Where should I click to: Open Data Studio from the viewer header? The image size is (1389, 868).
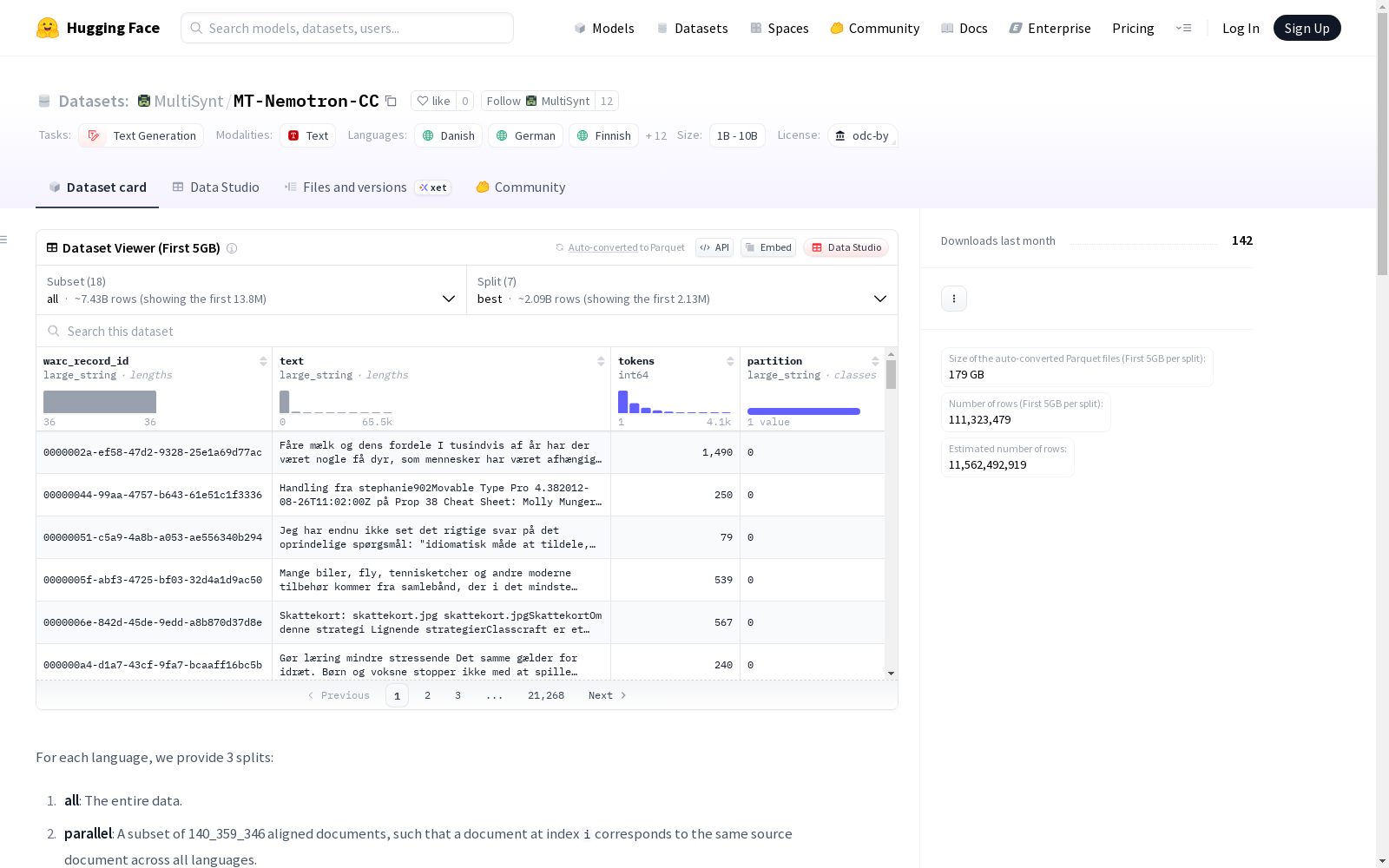pyautogui.click(x=846, y=247)
